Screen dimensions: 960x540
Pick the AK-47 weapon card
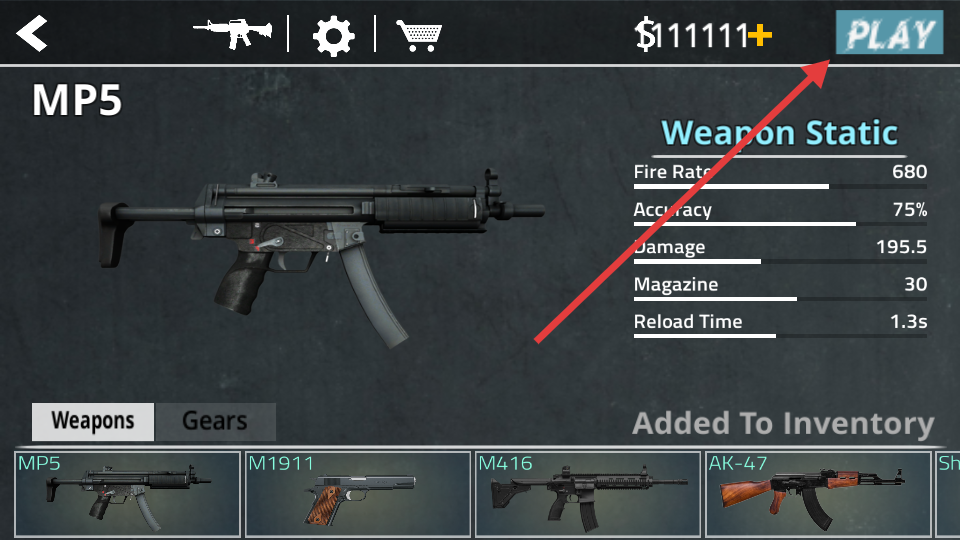pos(818,494)
